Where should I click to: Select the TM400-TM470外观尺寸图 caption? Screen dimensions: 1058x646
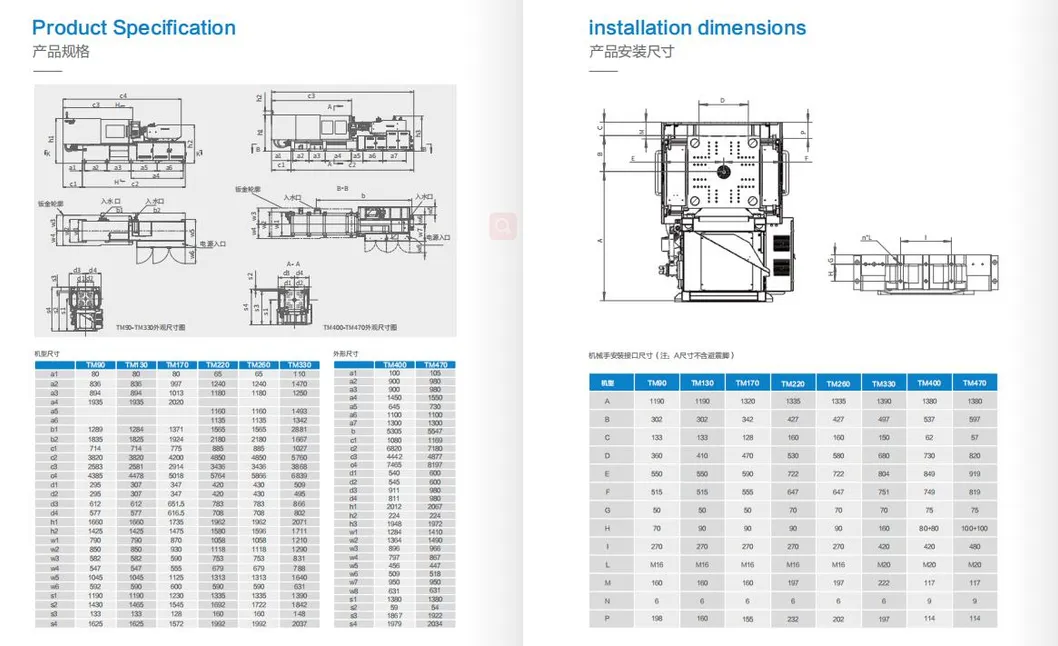click(361, 326)
